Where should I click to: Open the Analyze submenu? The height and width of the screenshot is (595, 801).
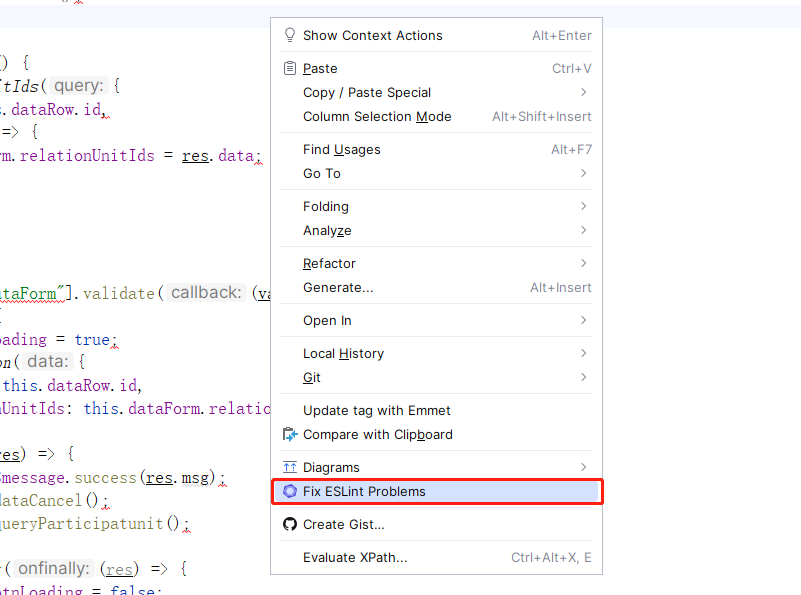pyautogui.click(x=327, y=230)
